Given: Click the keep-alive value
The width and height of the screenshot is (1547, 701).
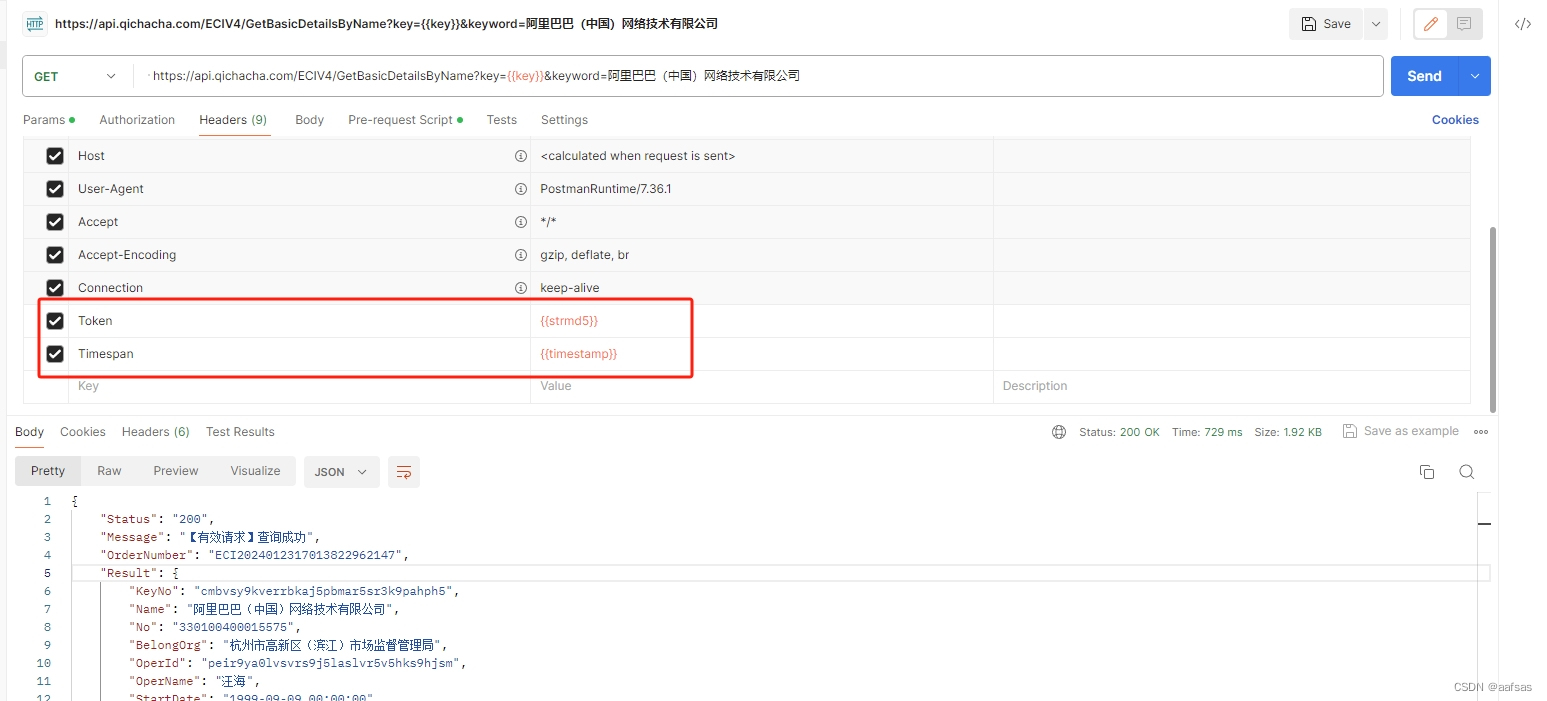Looking at the screenshot, I should (570, 288).
